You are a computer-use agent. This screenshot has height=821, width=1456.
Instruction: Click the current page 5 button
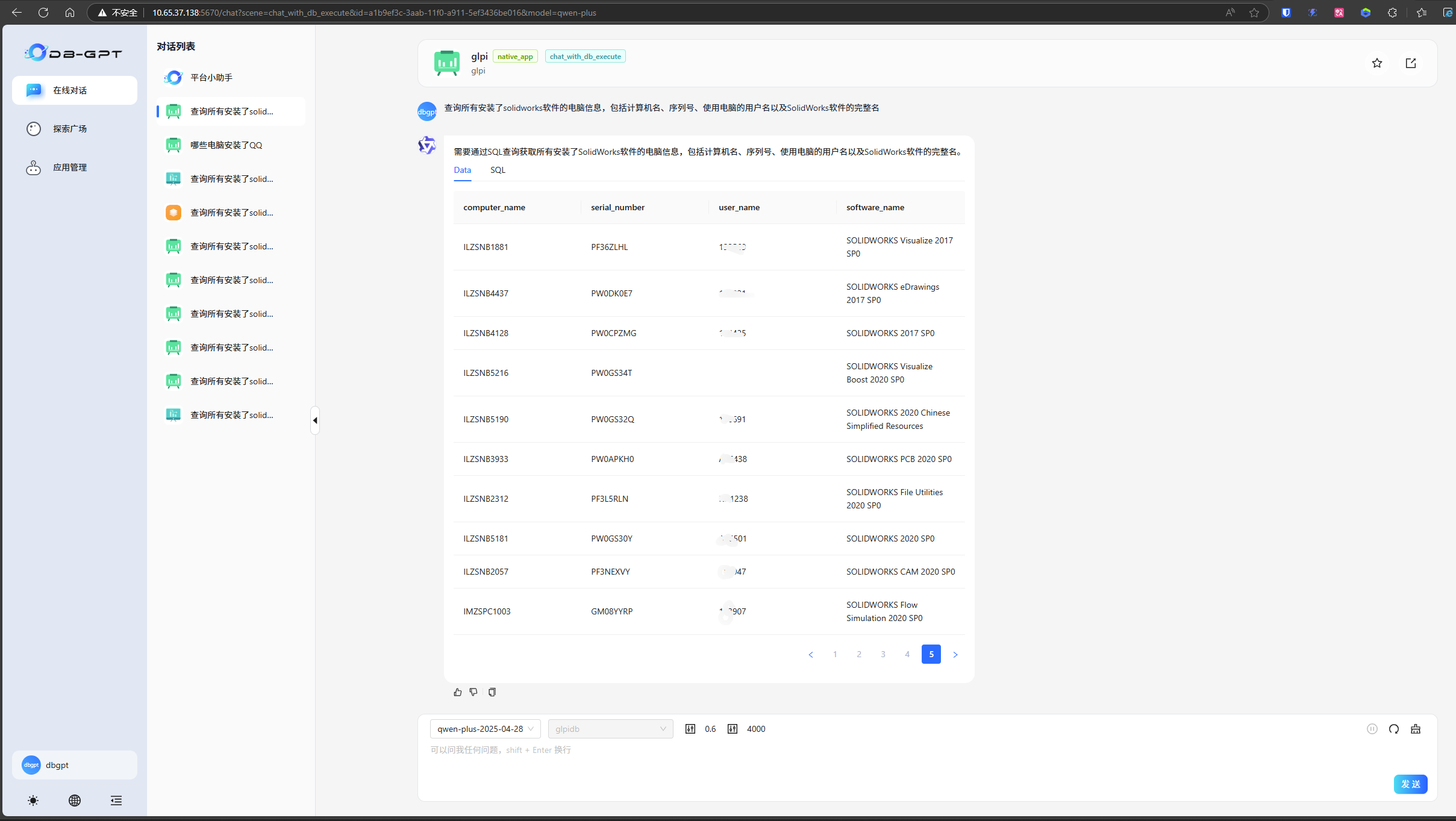pyautogui.click(x=931, y=655)
